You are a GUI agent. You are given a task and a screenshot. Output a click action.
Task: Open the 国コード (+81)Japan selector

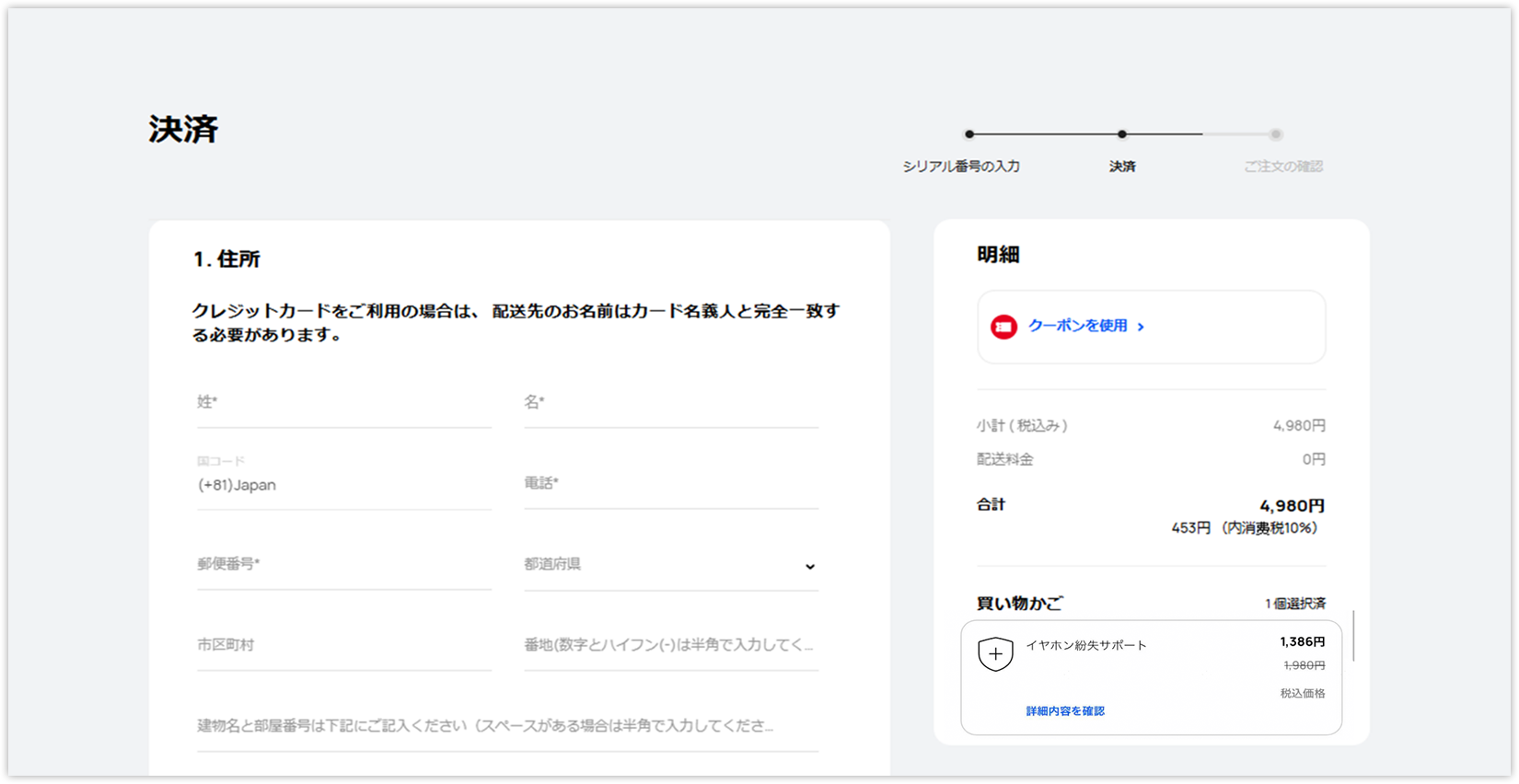click(343, 485)
